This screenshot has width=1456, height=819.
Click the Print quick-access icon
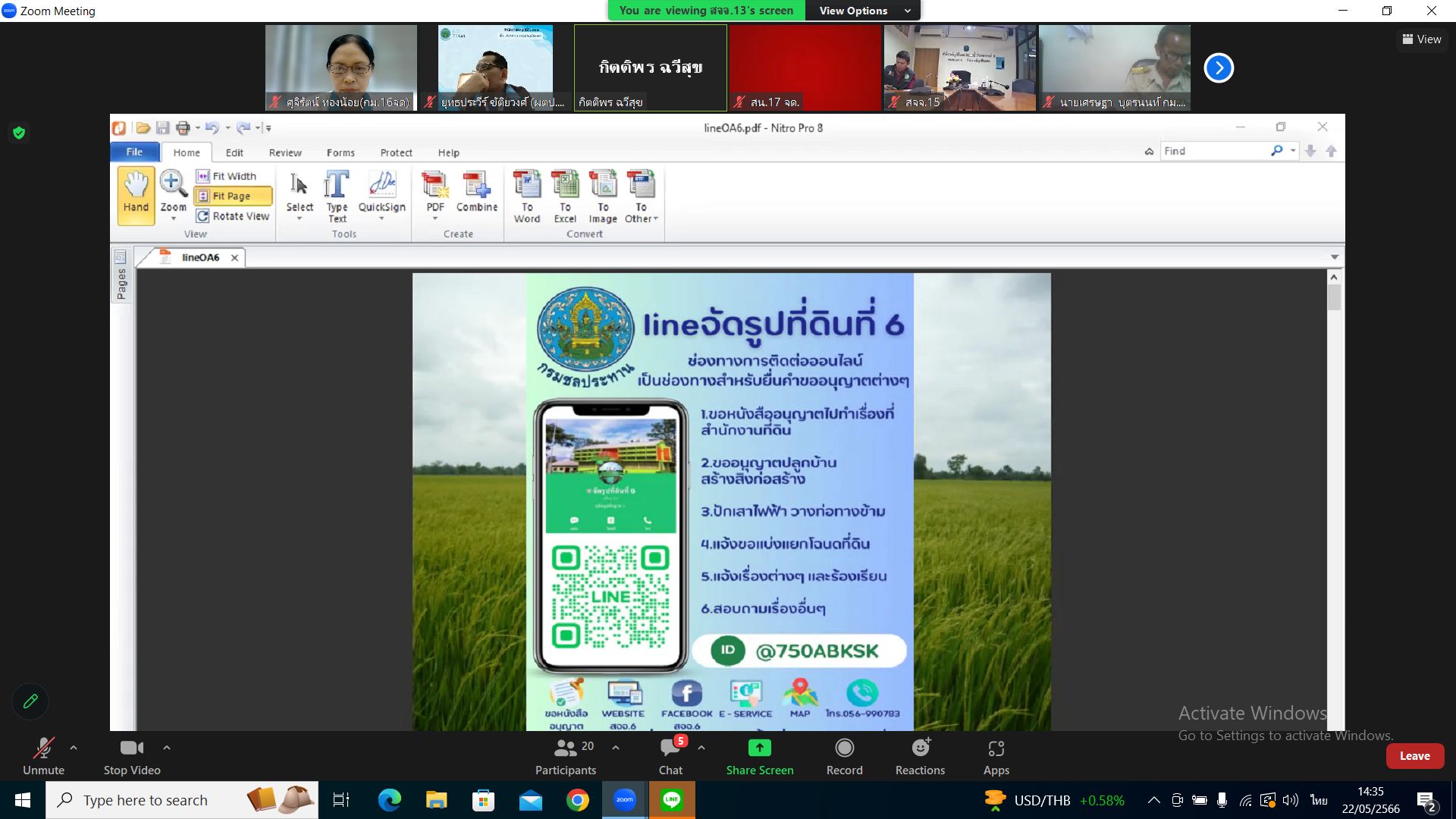[x=183, y=127]
